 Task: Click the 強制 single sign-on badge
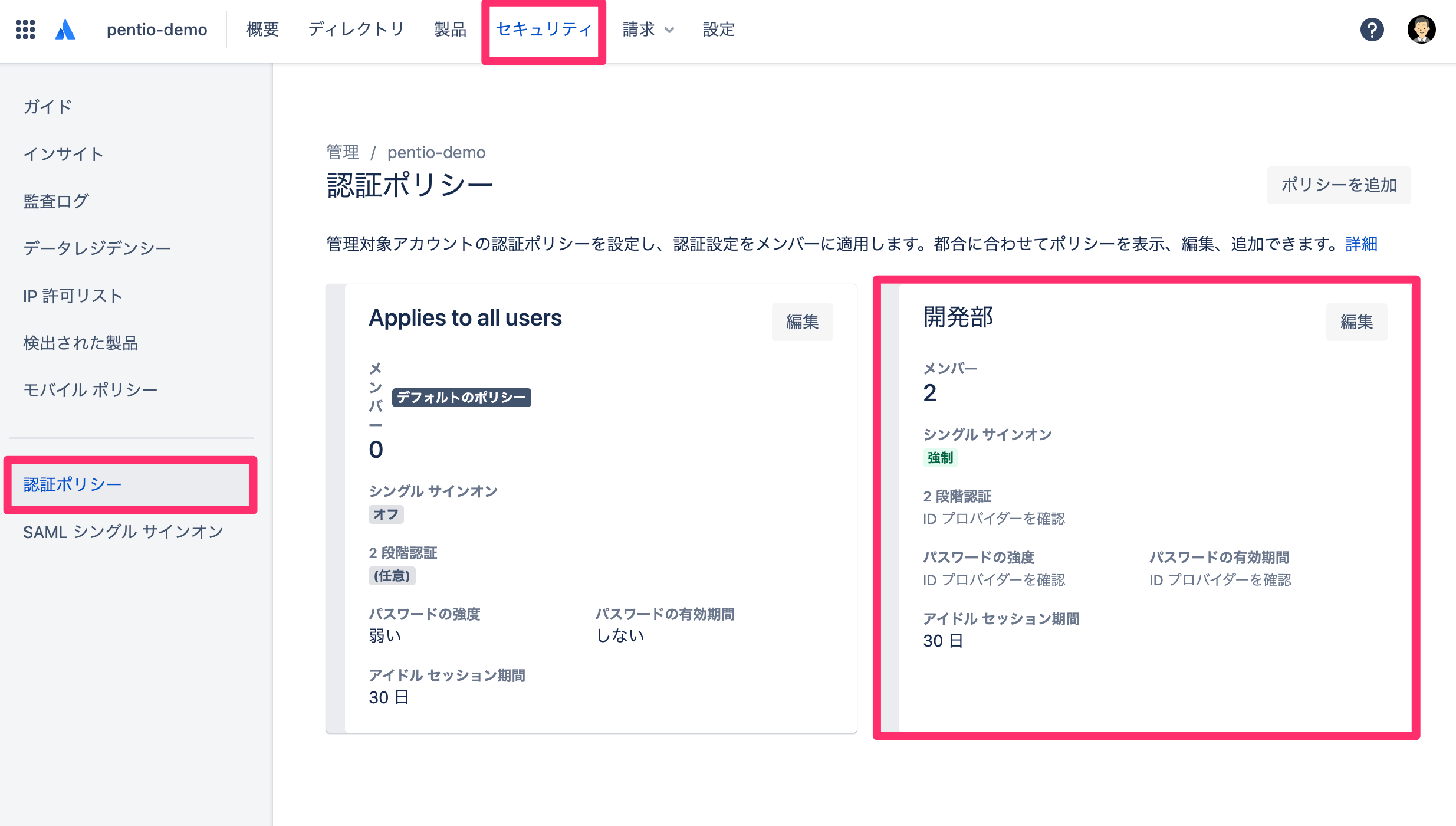click(x=940, y=457)
